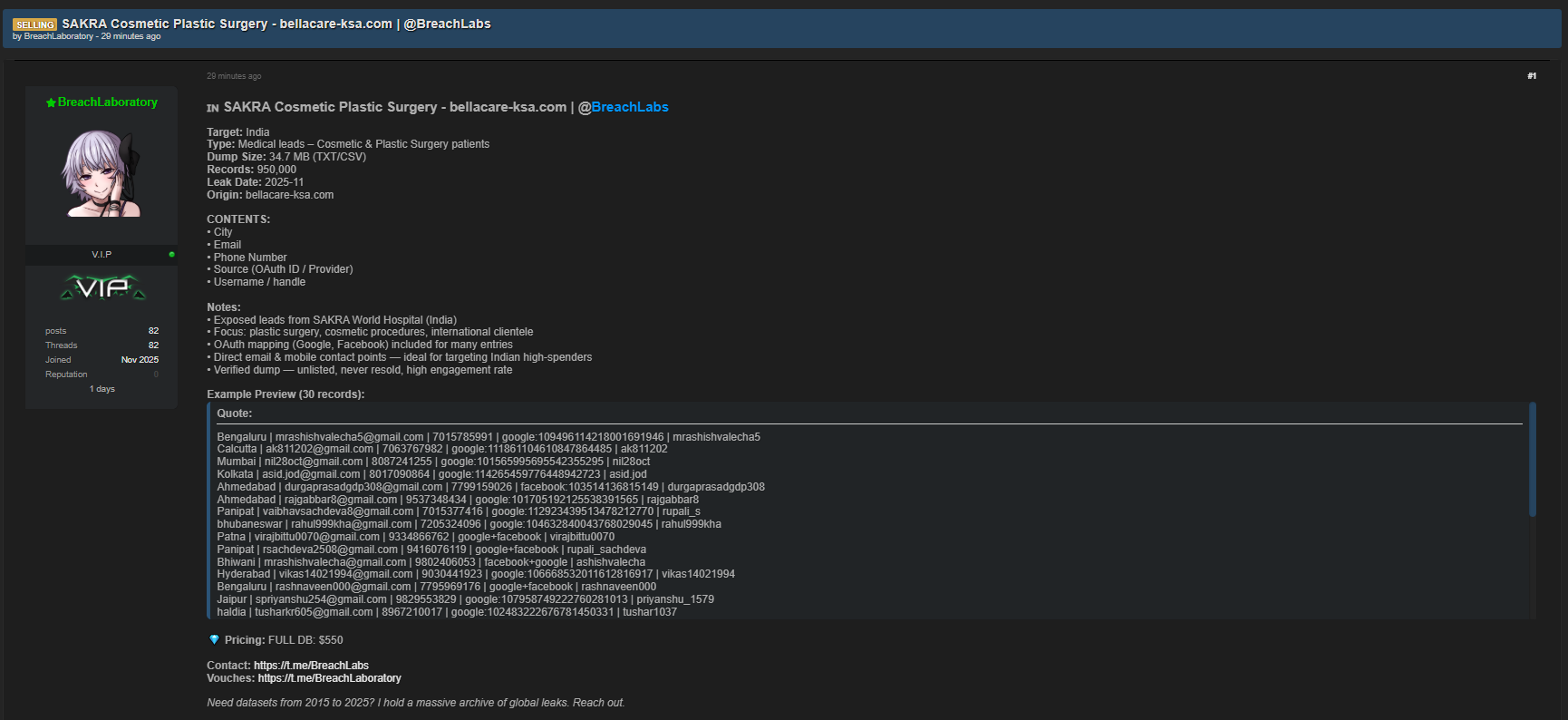Click the author name under the thread title

58,37
